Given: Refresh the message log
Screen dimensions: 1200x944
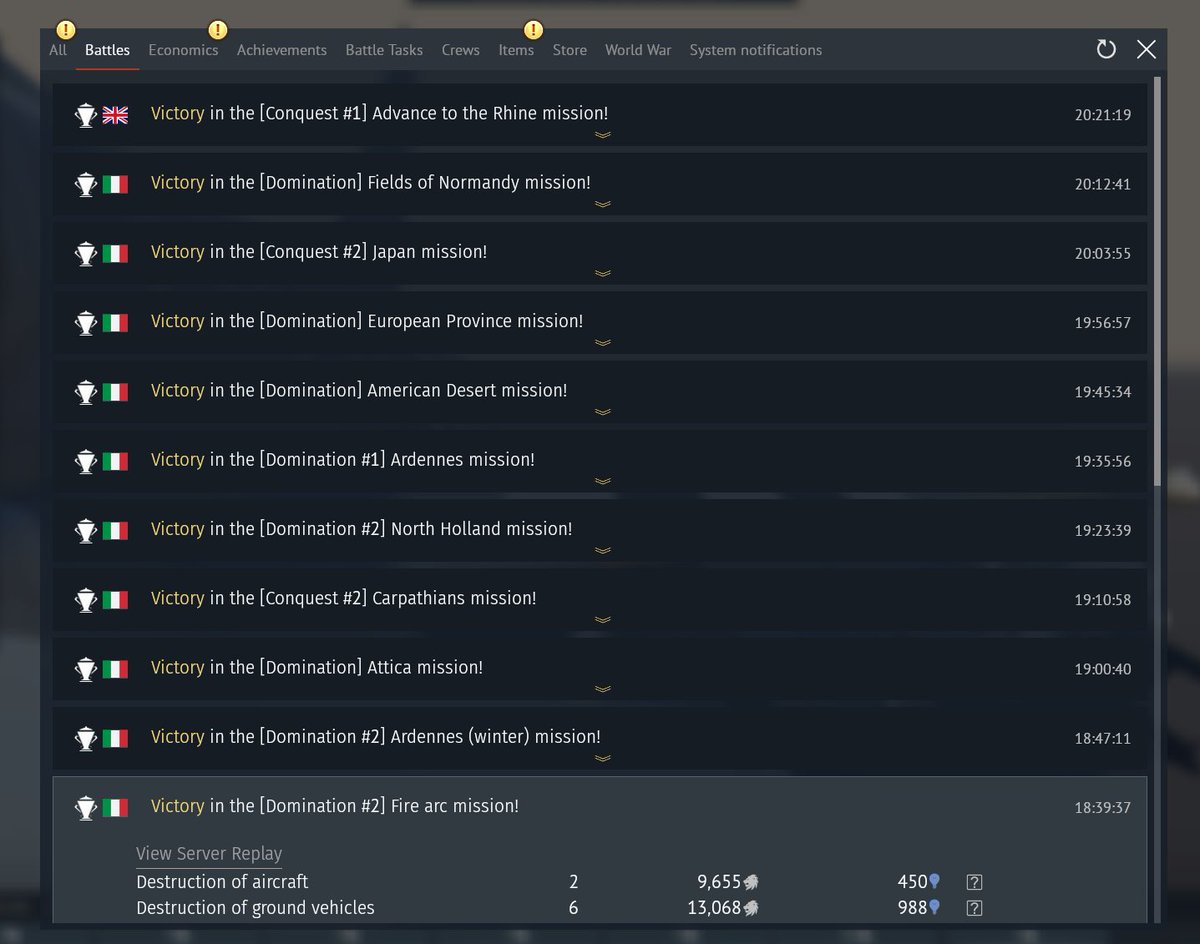Looking at the screenshot, I should [1106, 49].
